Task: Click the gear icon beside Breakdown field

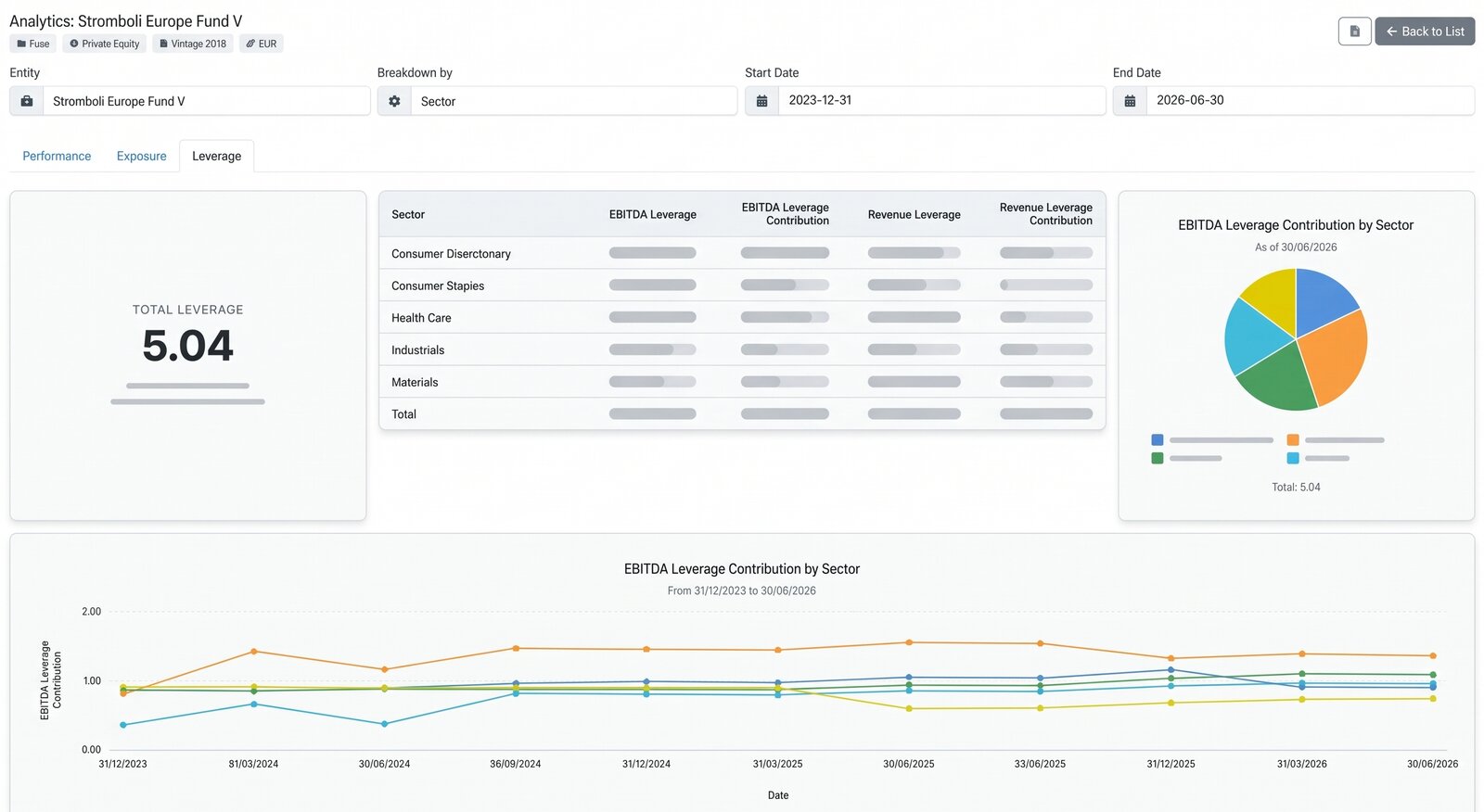Action: [394, 101]
